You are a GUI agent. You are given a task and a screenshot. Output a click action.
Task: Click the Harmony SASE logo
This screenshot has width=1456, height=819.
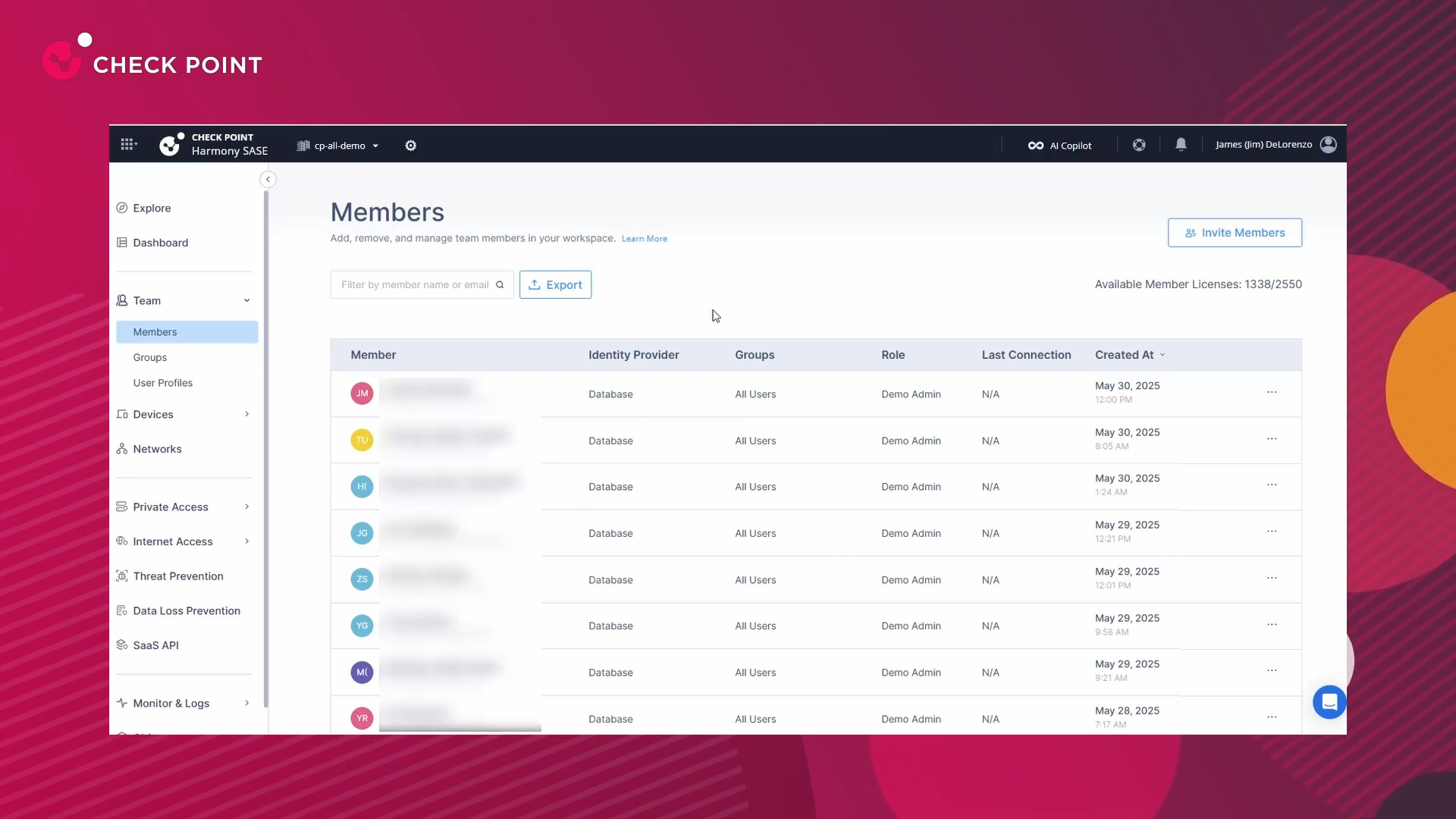[x=214, y=144]
